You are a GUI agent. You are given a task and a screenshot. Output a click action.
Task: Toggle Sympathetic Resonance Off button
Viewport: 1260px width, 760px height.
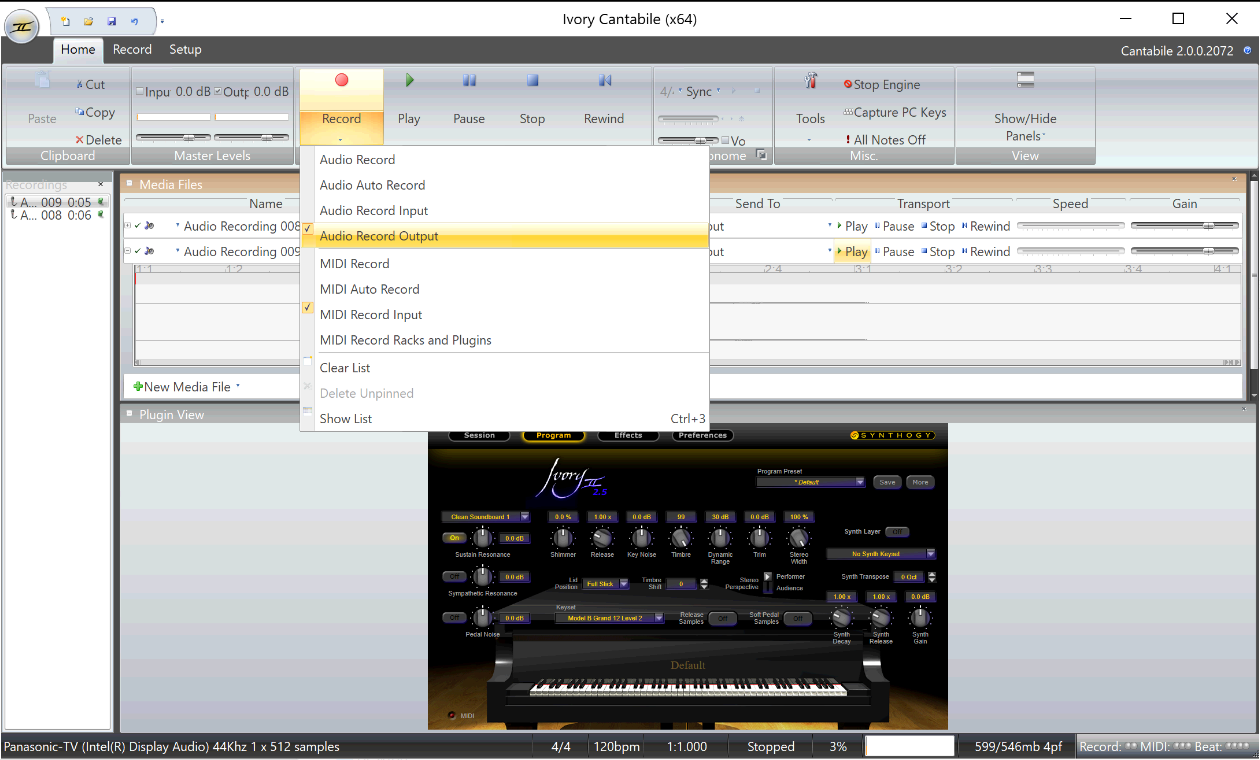pos(454,577)
